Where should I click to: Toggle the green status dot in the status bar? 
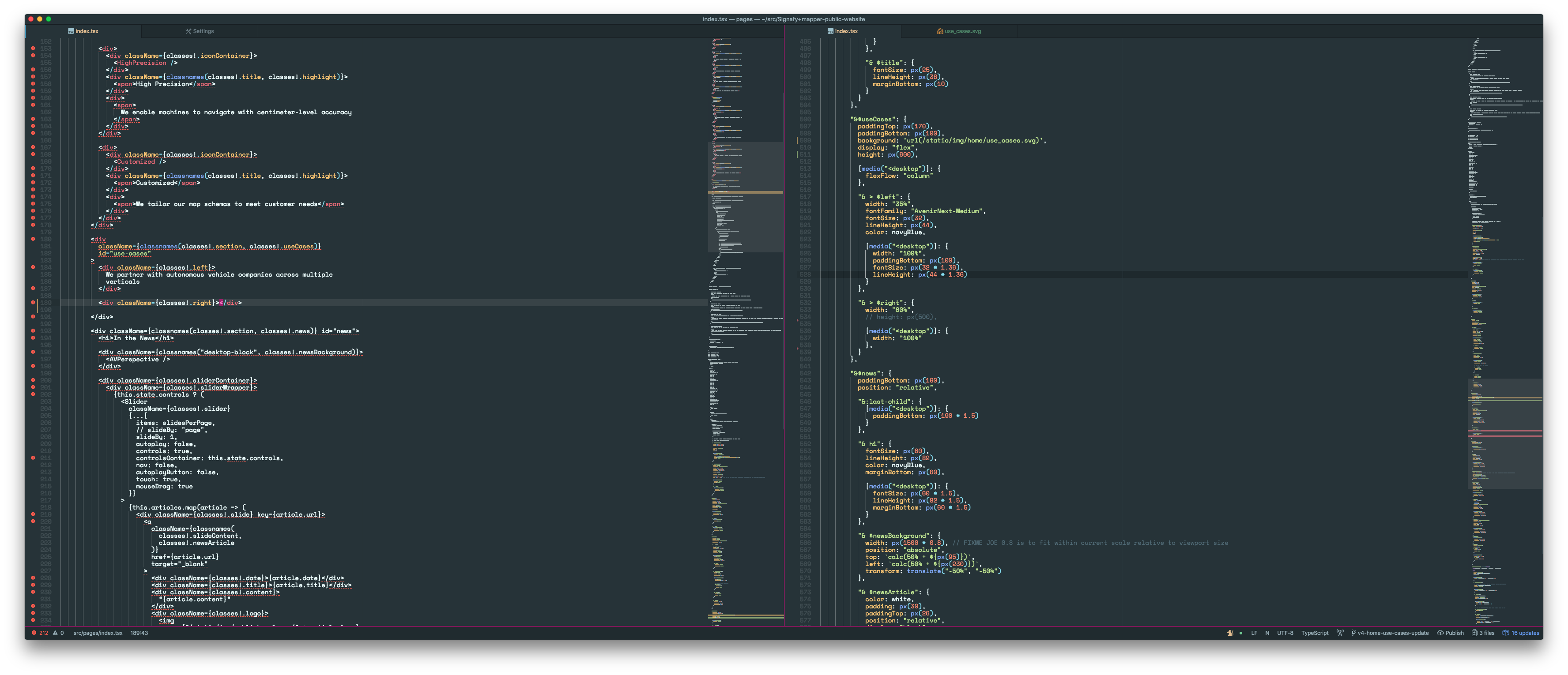point(1242,633)
